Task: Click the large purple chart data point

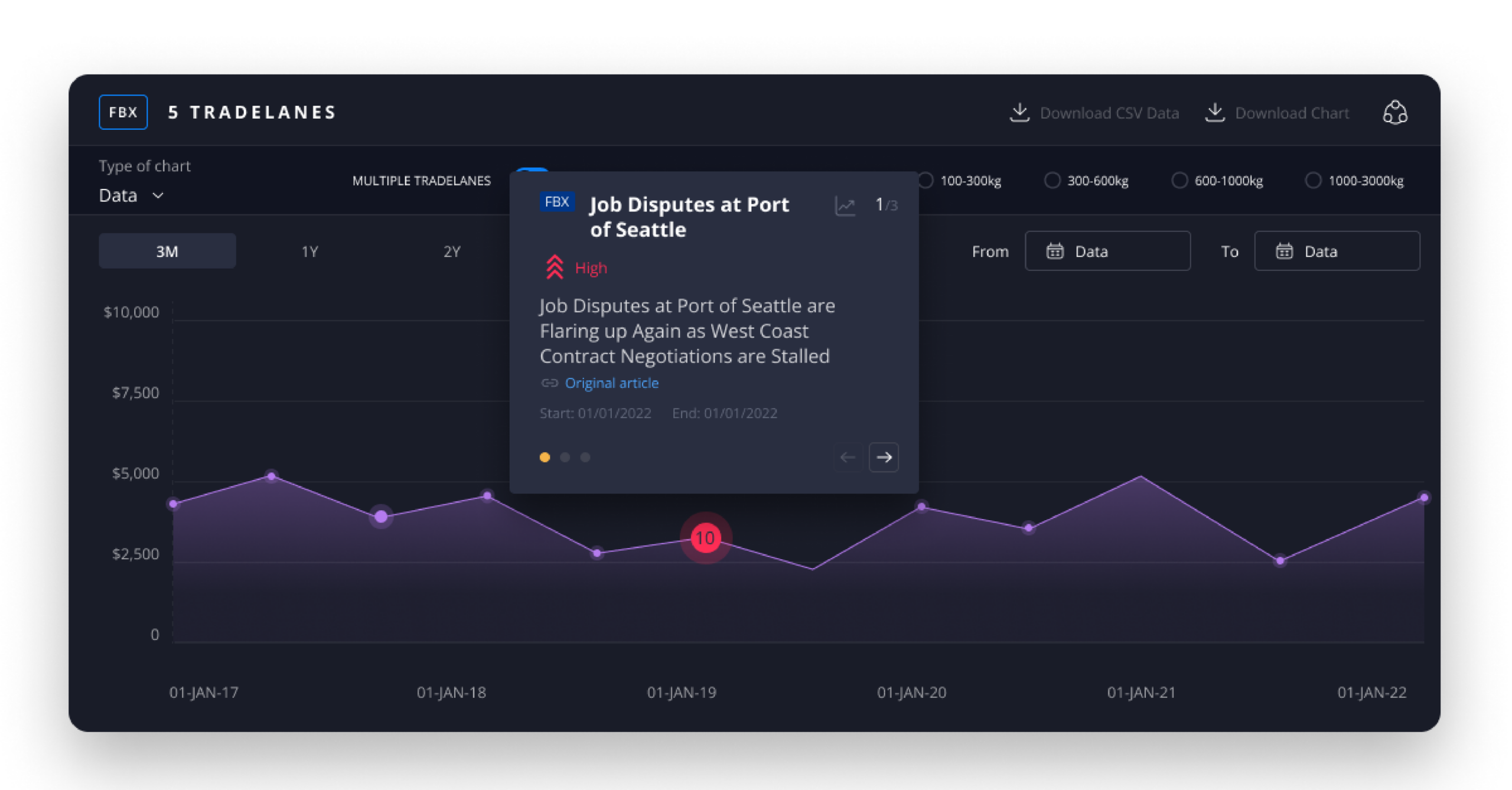Action: 381,517
